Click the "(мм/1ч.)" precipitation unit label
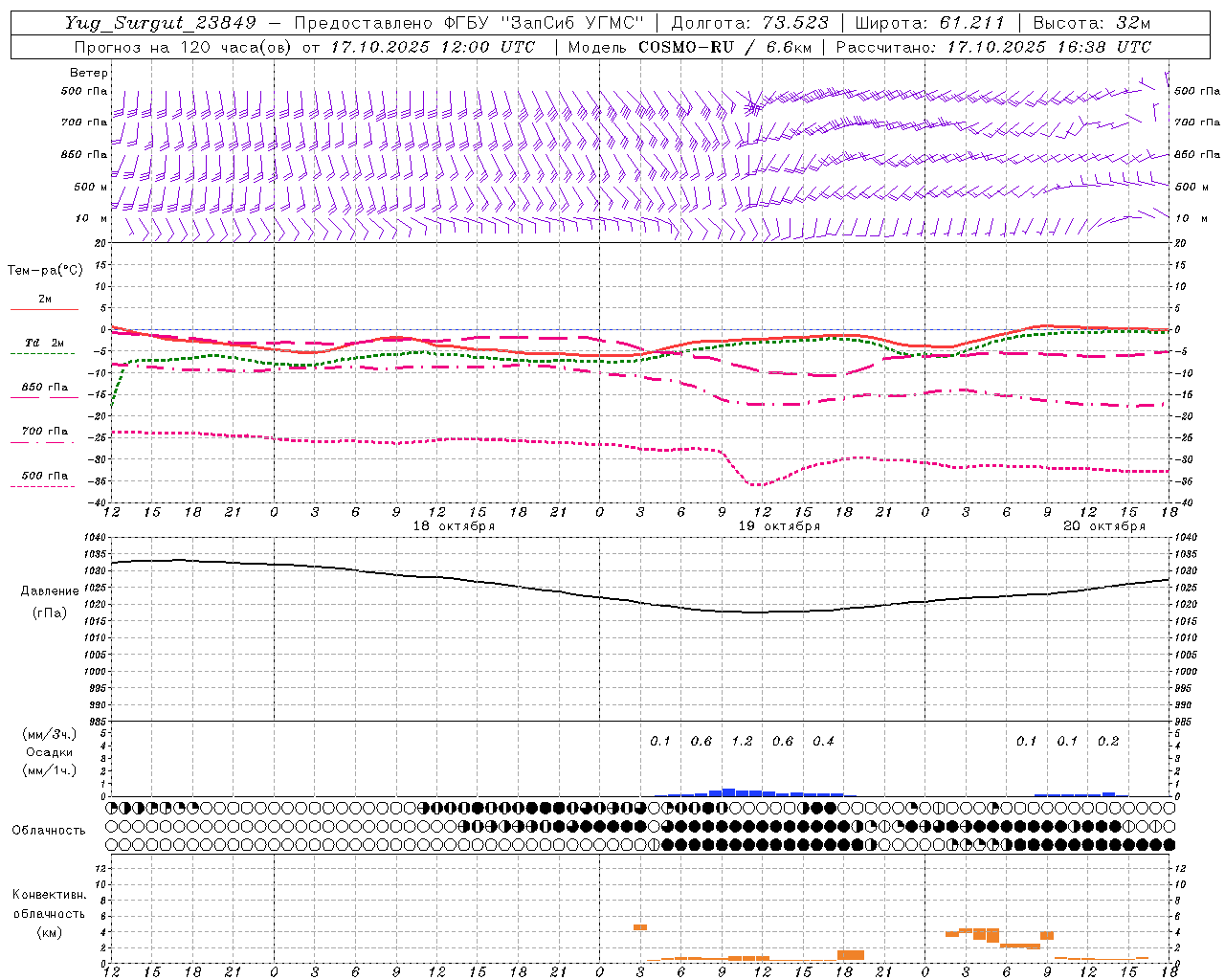The height and width of the screenshot is (980, 1225). pyautogui.click(x=50, y=770)
